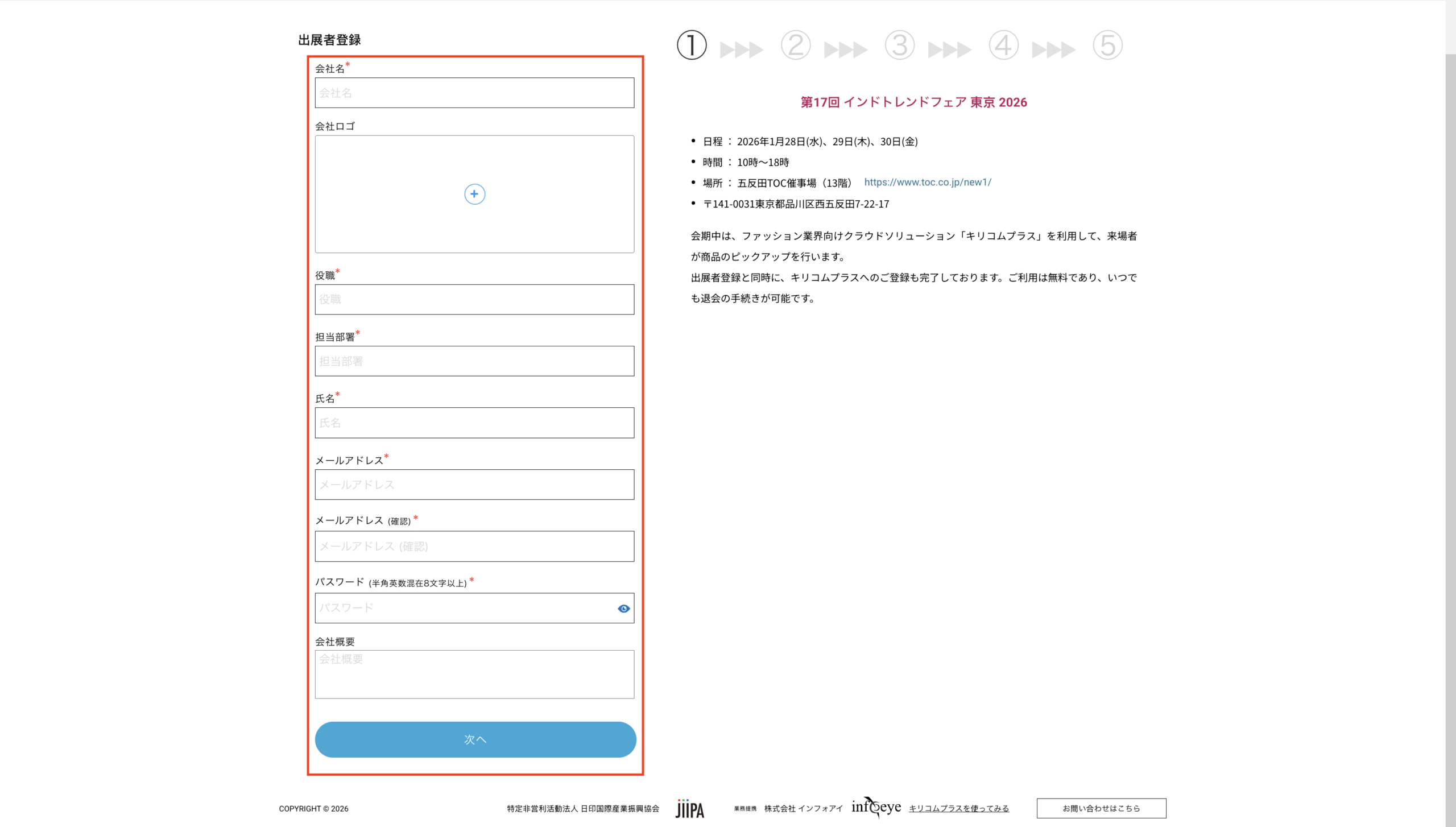Click the step 2 circle indicator
The width and height of the screenshot is (1456, 827).
(x=796, y=46)
